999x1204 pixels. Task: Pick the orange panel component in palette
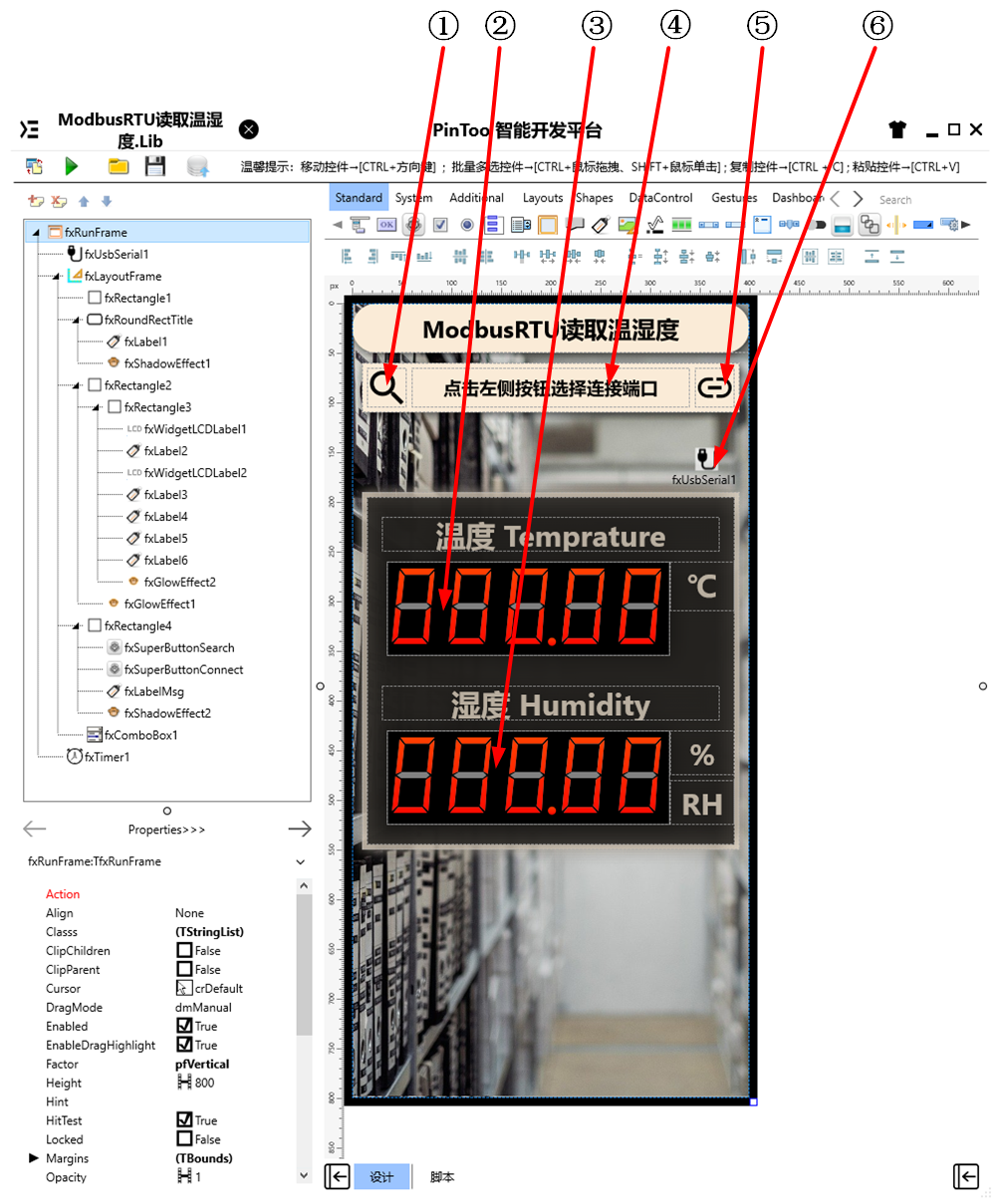[x=548, y=225]
